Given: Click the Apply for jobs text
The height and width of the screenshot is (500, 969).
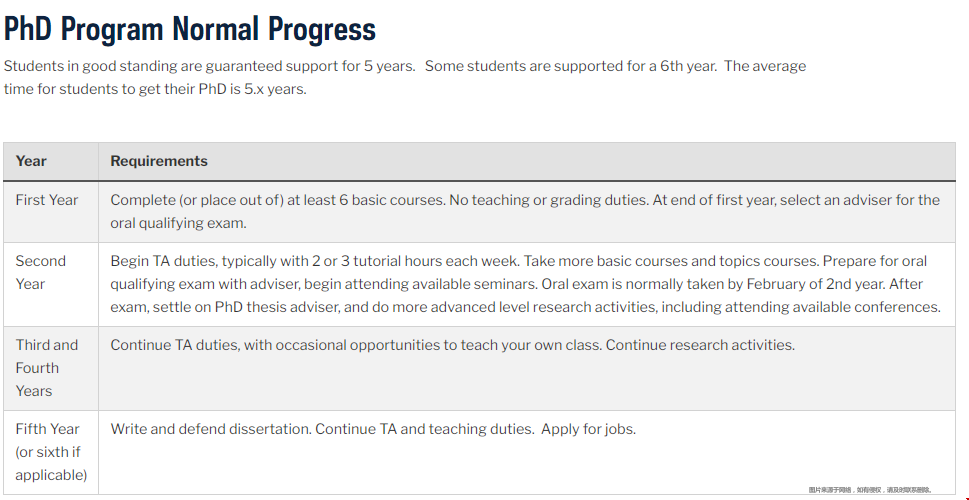Looking at the screenshot, I should [588, 429].
